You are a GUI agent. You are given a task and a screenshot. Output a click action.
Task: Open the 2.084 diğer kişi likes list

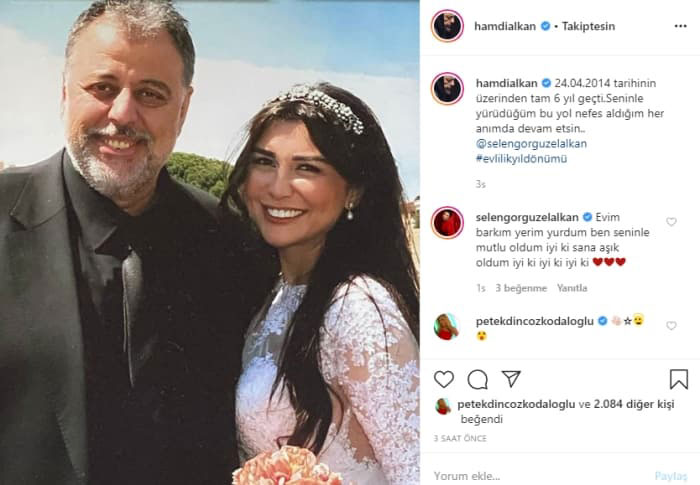(634, 404)
